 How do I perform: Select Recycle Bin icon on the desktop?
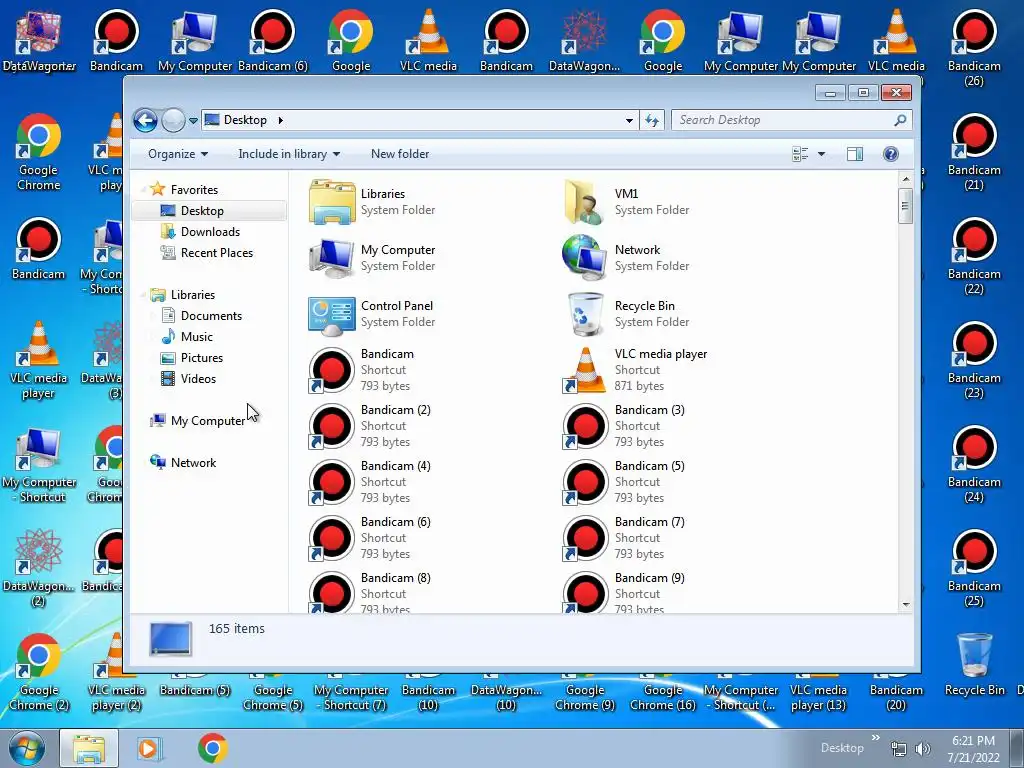click(x=974, y=664)
